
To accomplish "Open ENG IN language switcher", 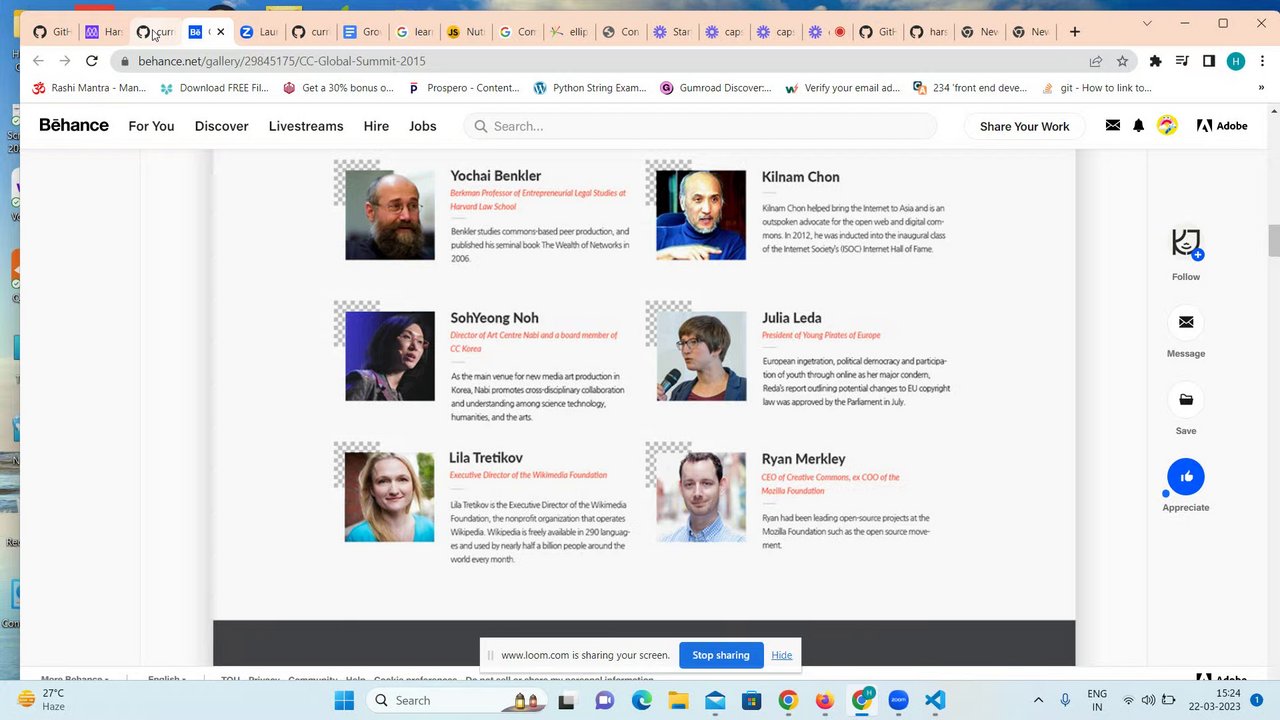I will pyautogui.click(x=1097, y=700).
